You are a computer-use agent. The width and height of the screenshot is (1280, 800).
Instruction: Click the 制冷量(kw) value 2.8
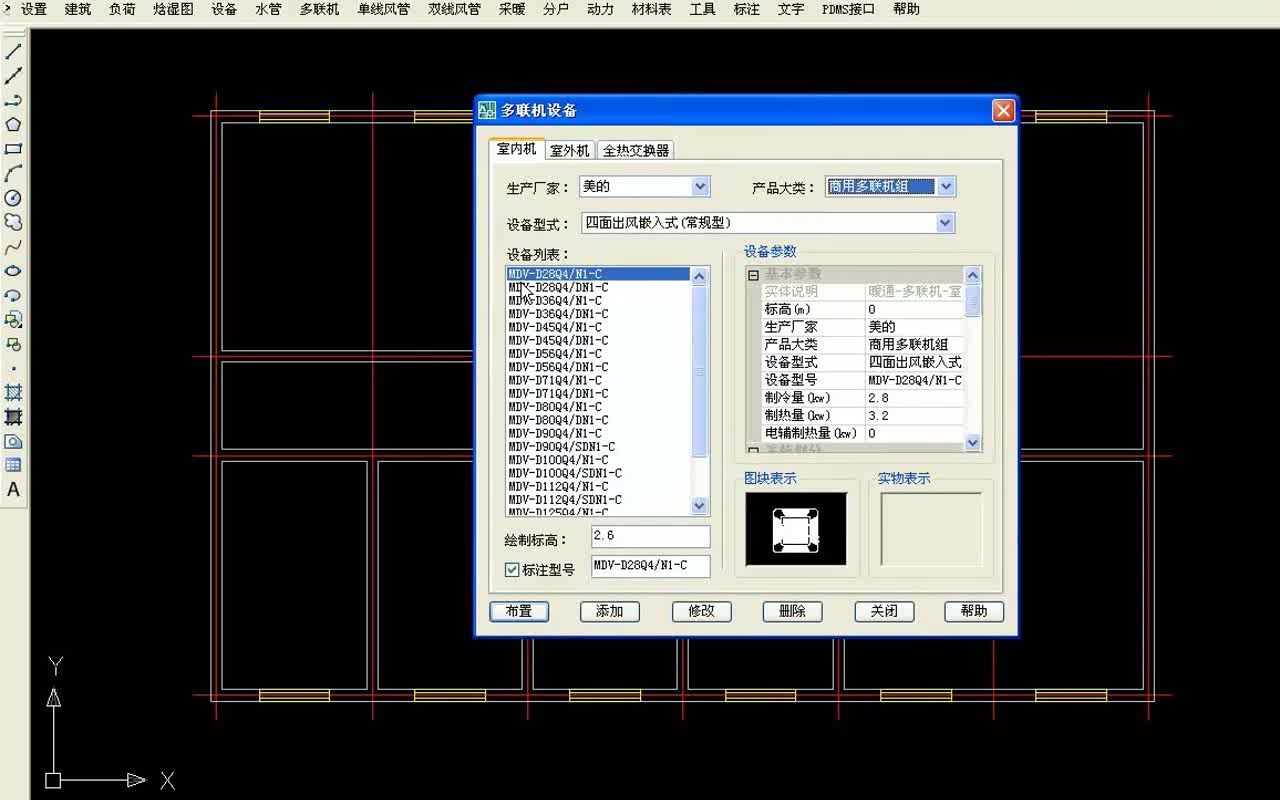915,398
